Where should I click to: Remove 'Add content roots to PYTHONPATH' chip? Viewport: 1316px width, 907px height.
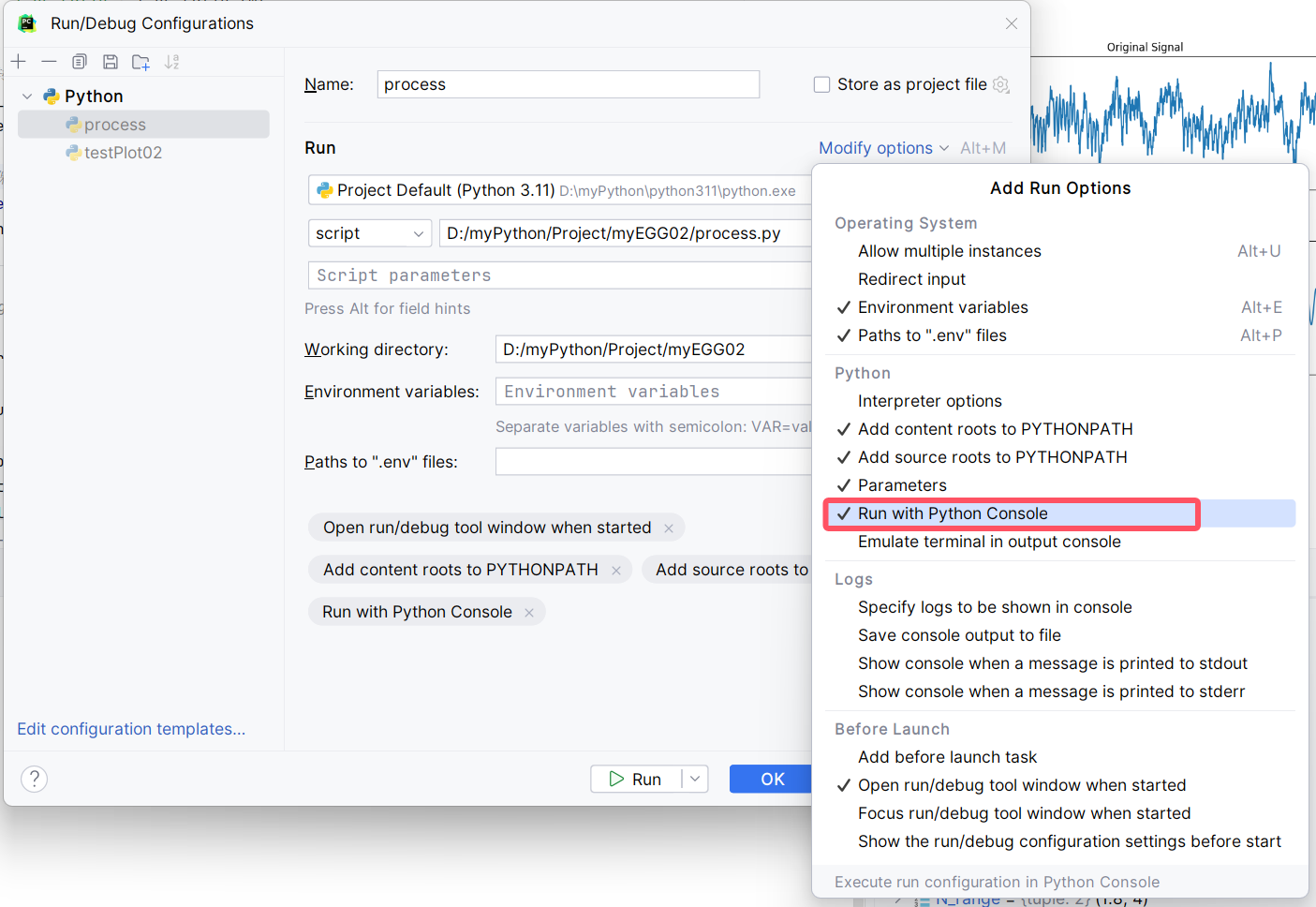pos(616,571)
